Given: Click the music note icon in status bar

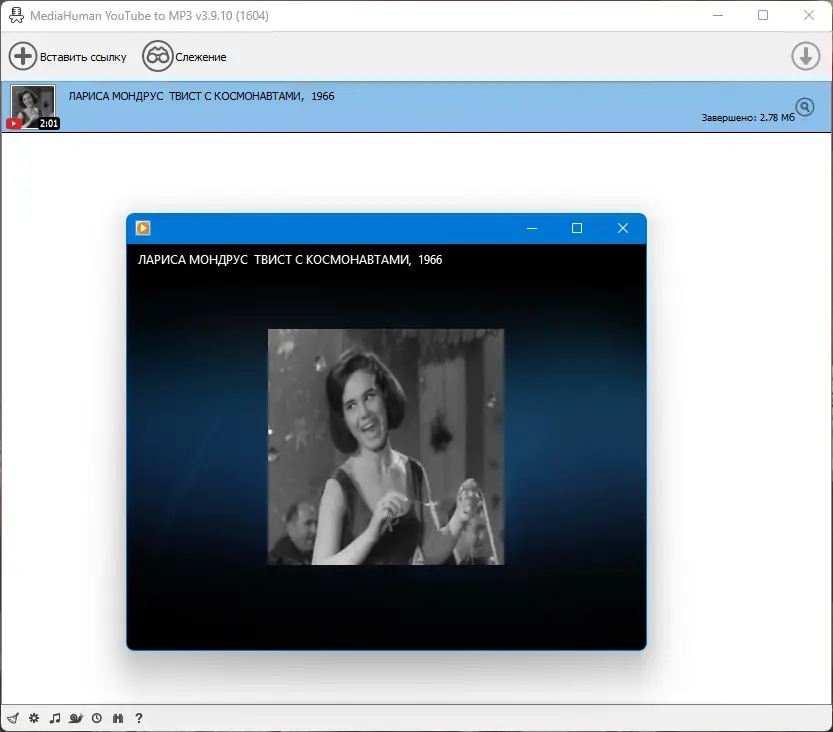Looking at the screenshot, I should coord(55,718).
